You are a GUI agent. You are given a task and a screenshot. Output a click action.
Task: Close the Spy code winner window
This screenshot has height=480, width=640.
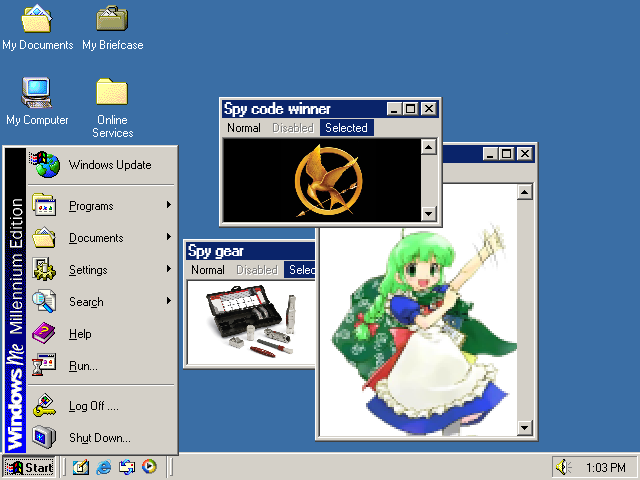429,109
